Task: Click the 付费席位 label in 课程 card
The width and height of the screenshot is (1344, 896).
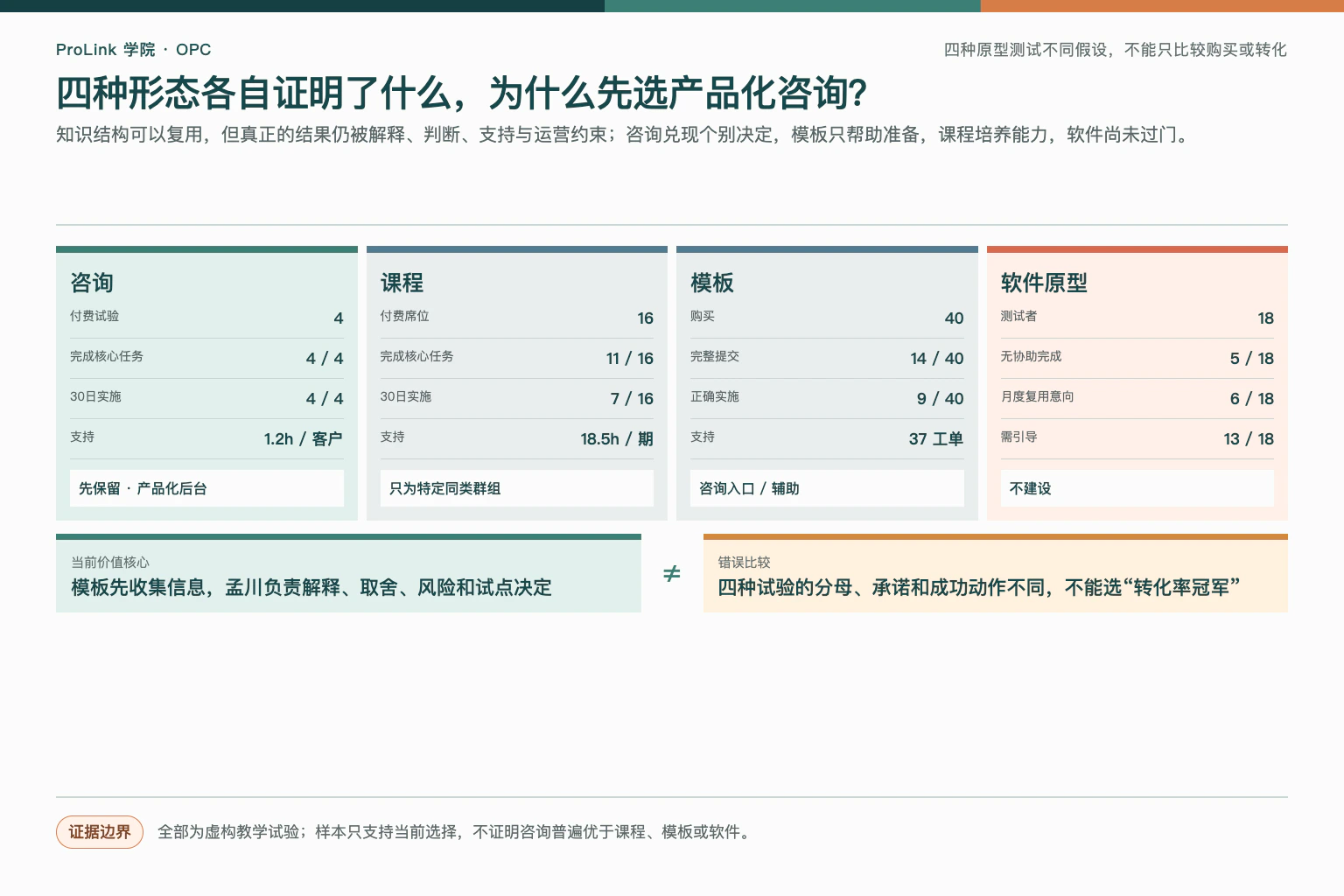Action: click(x=404, y=316)
